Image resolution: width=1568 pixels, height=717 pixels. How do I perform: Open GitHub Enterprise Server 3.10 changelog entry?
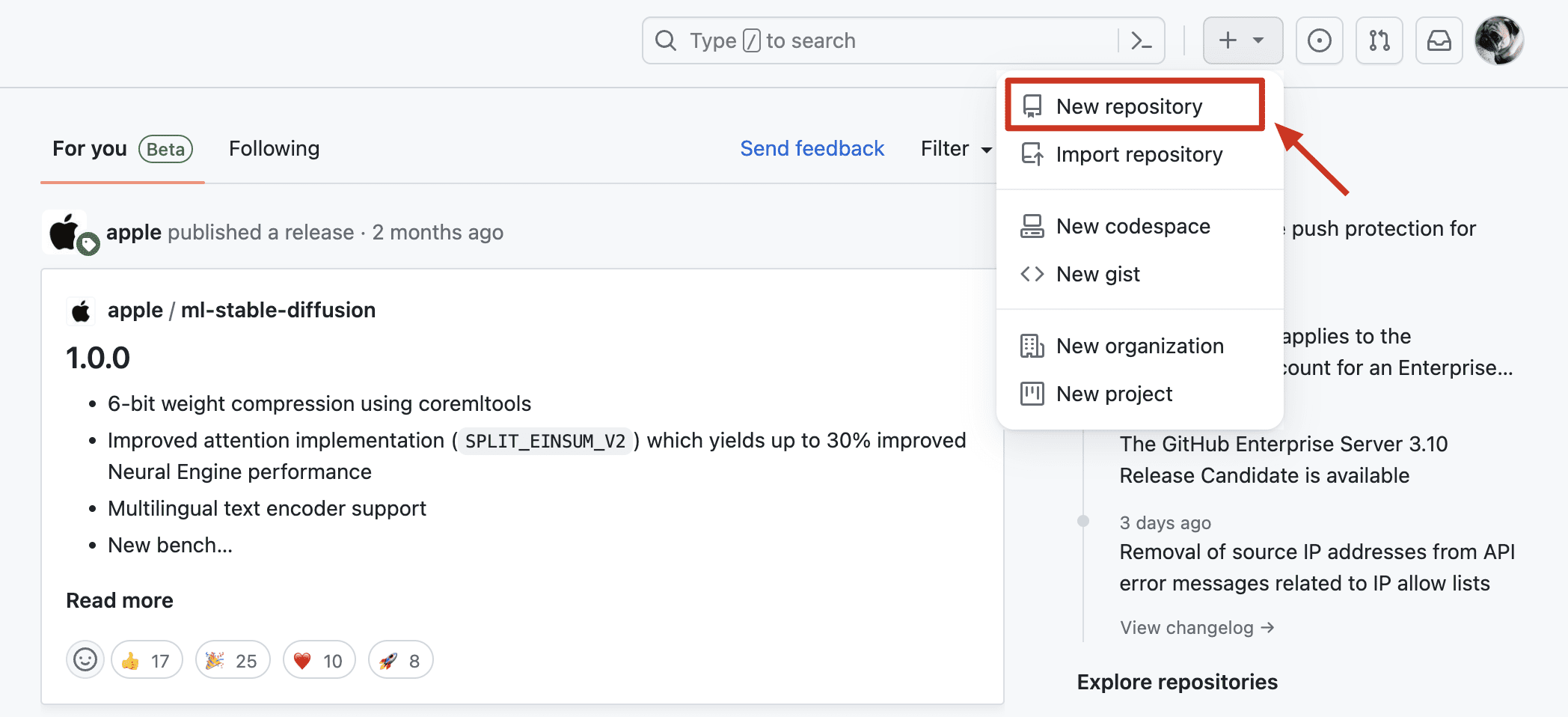[1284, 460]
